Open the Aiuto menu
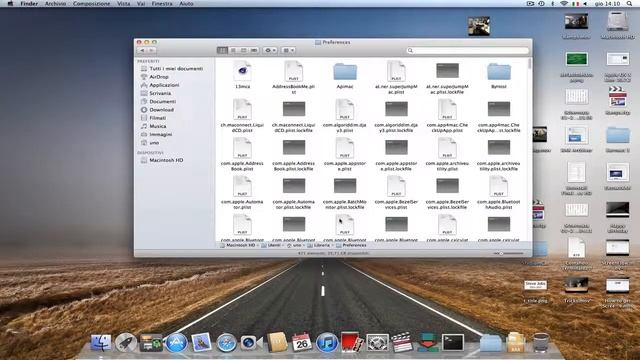 click(186, 3)
